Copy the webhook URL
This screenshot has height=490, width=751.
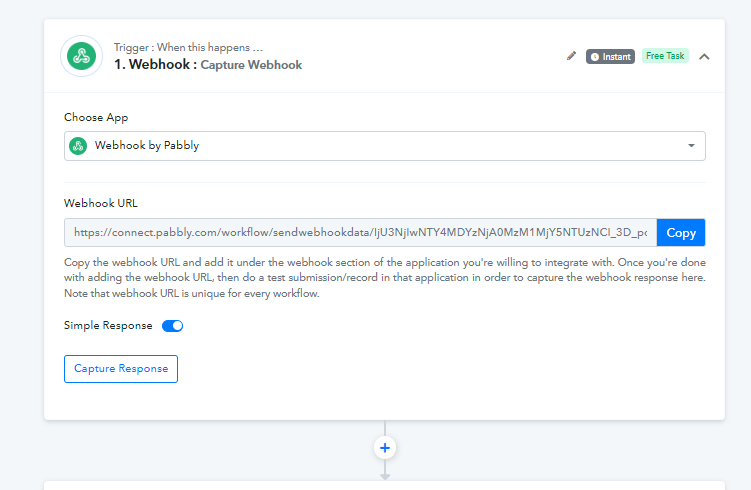pos(681,233)
